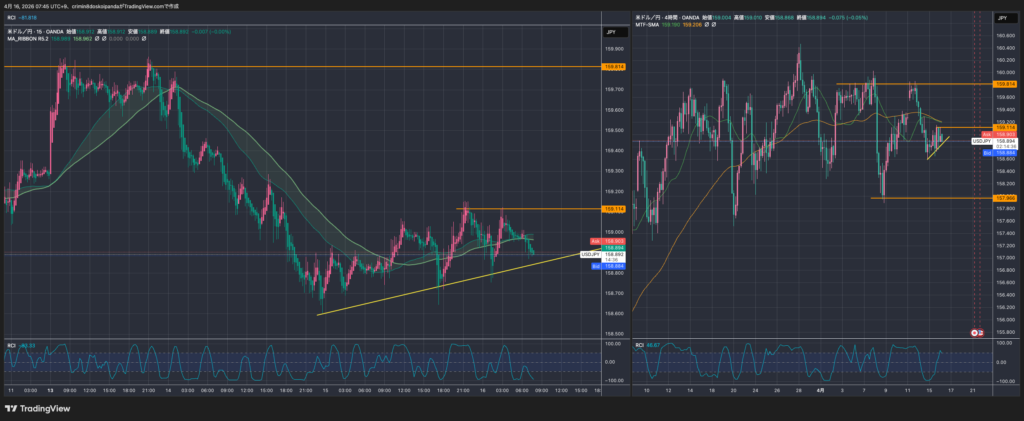Click the blue Bid label on 4-hour chart
Screen dimensions: 1024x421
click(986, 153)
